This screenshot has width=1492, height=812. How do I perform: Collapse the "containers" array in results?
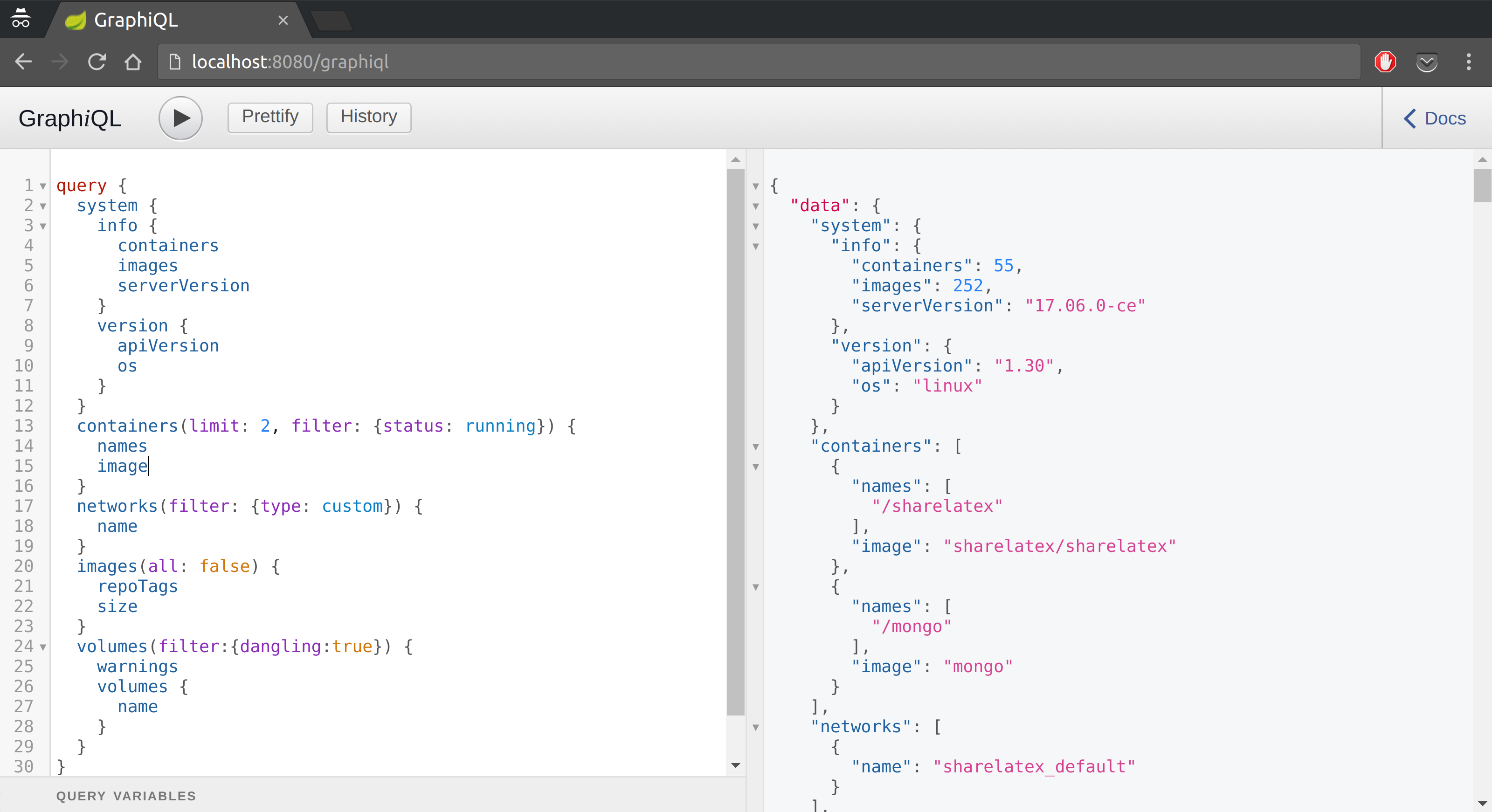756,447
